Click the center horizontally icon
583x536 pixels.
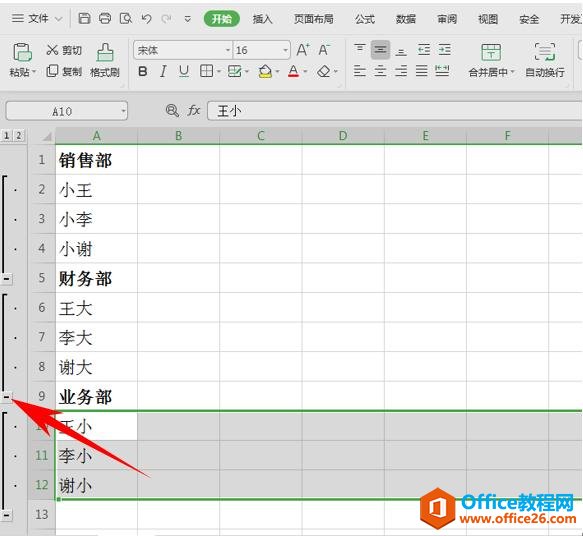coord(380,71)
